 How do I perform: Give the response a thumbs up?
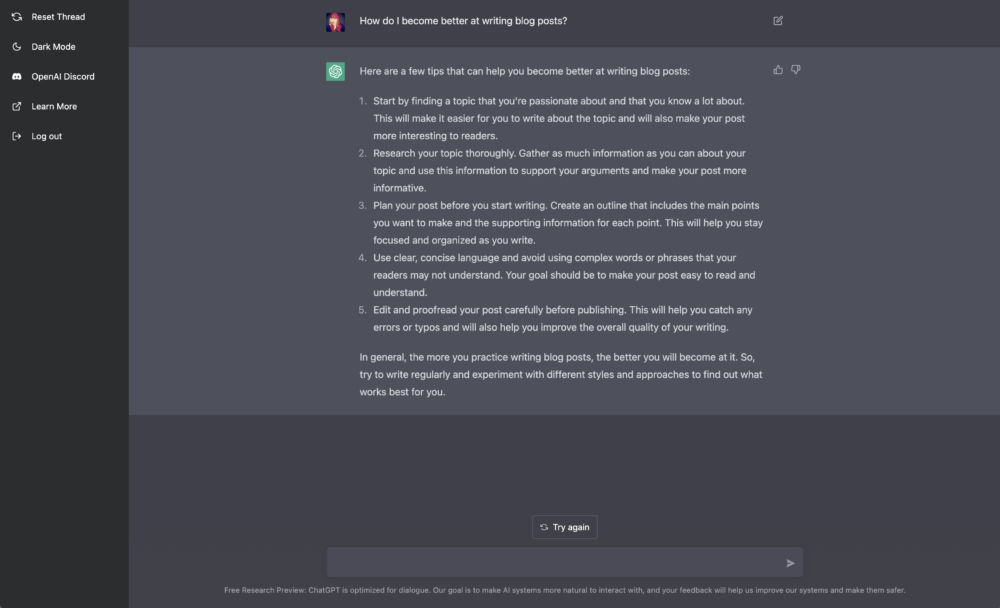click(777, 69)
